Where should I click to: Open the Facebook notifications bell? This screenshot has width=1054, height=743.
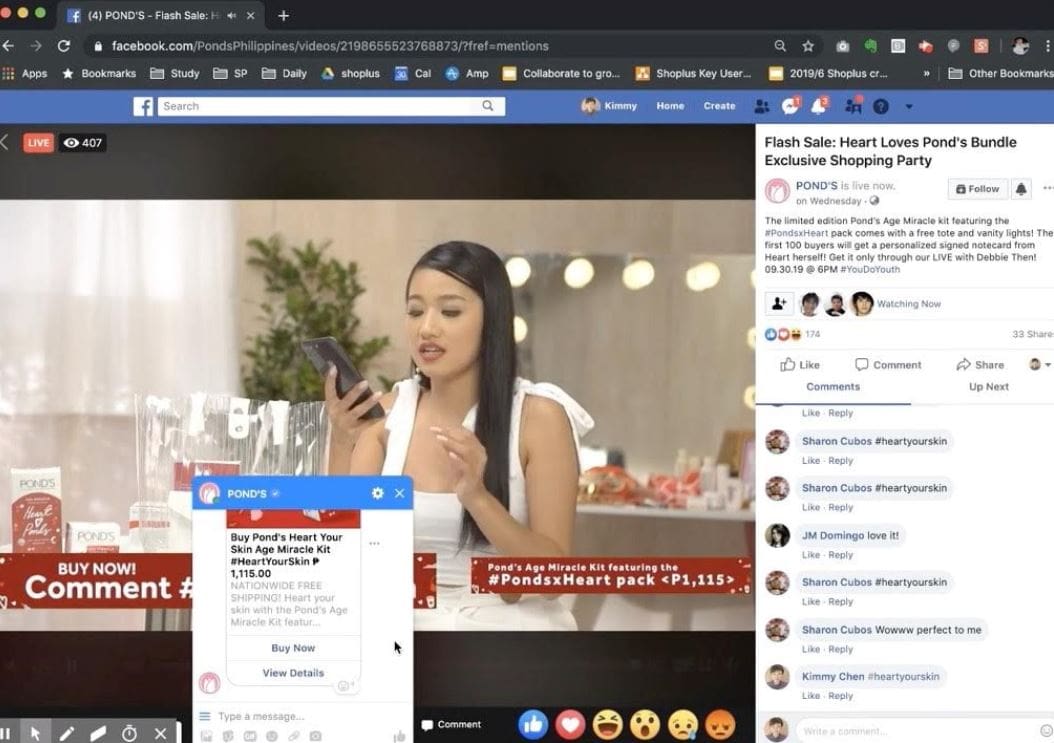pyautogui.click(x=820, y=106)
